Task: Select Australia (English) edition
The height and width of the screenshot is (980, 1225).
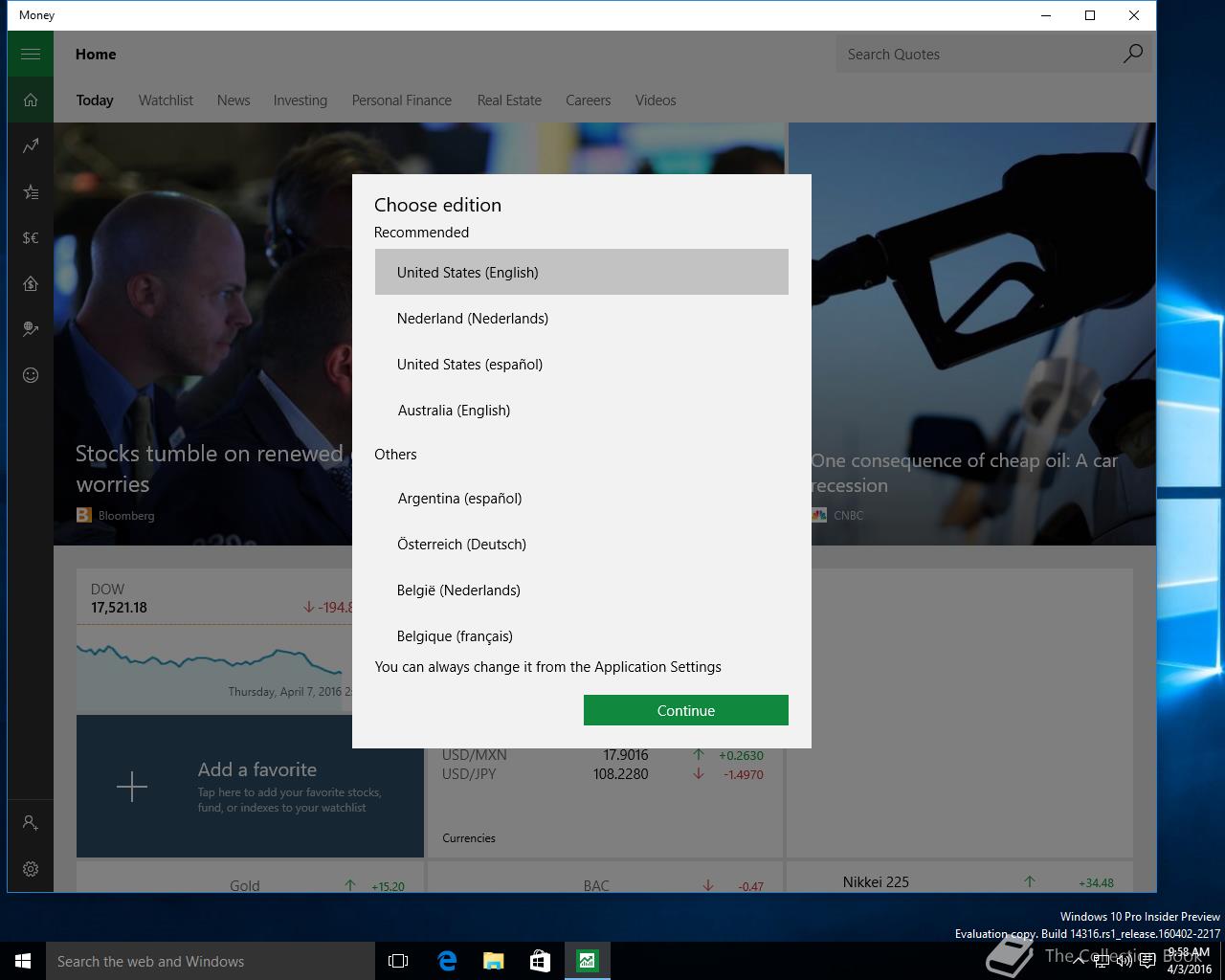Action: point(582,410)
